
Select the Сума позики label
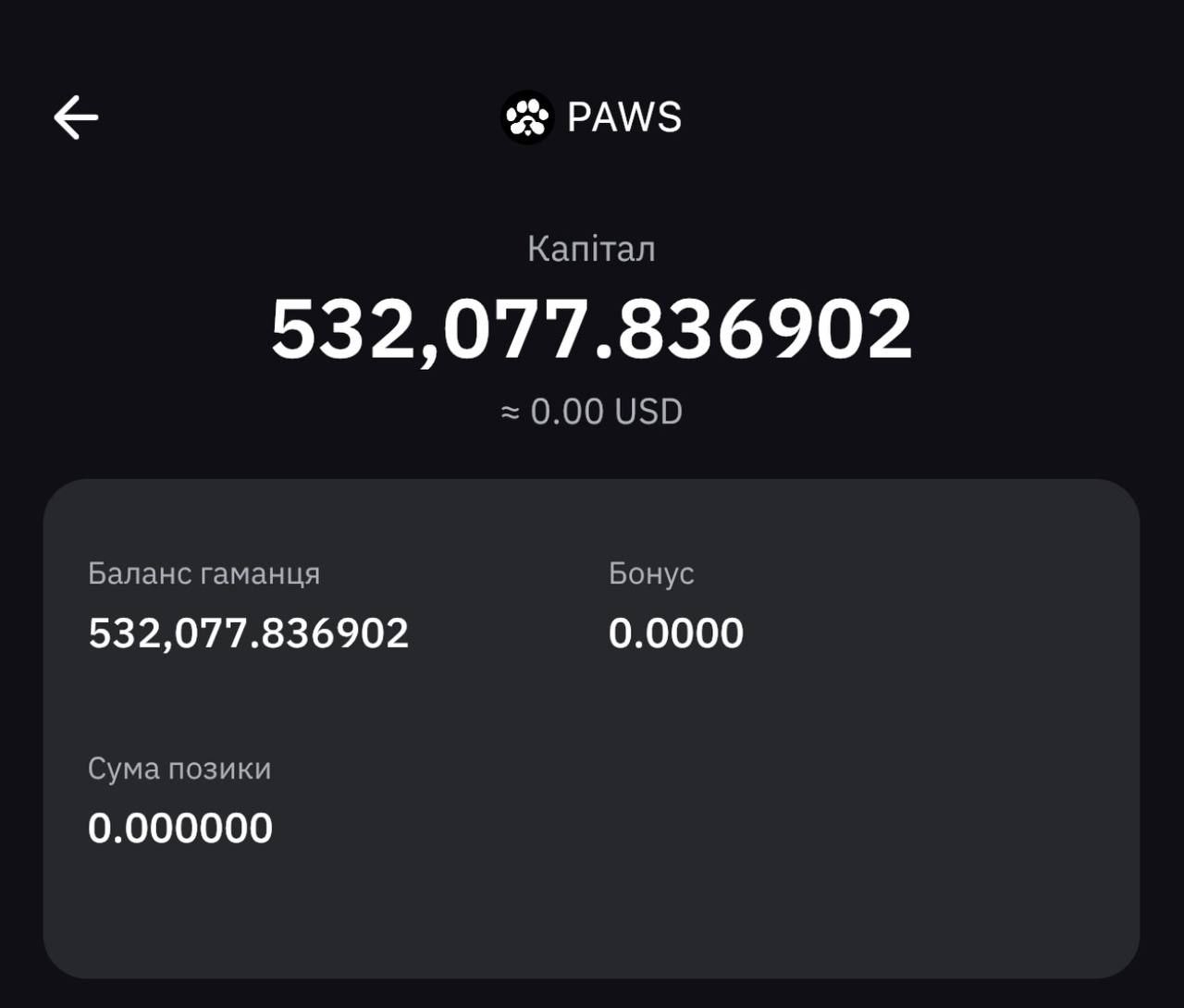point(179,768)
